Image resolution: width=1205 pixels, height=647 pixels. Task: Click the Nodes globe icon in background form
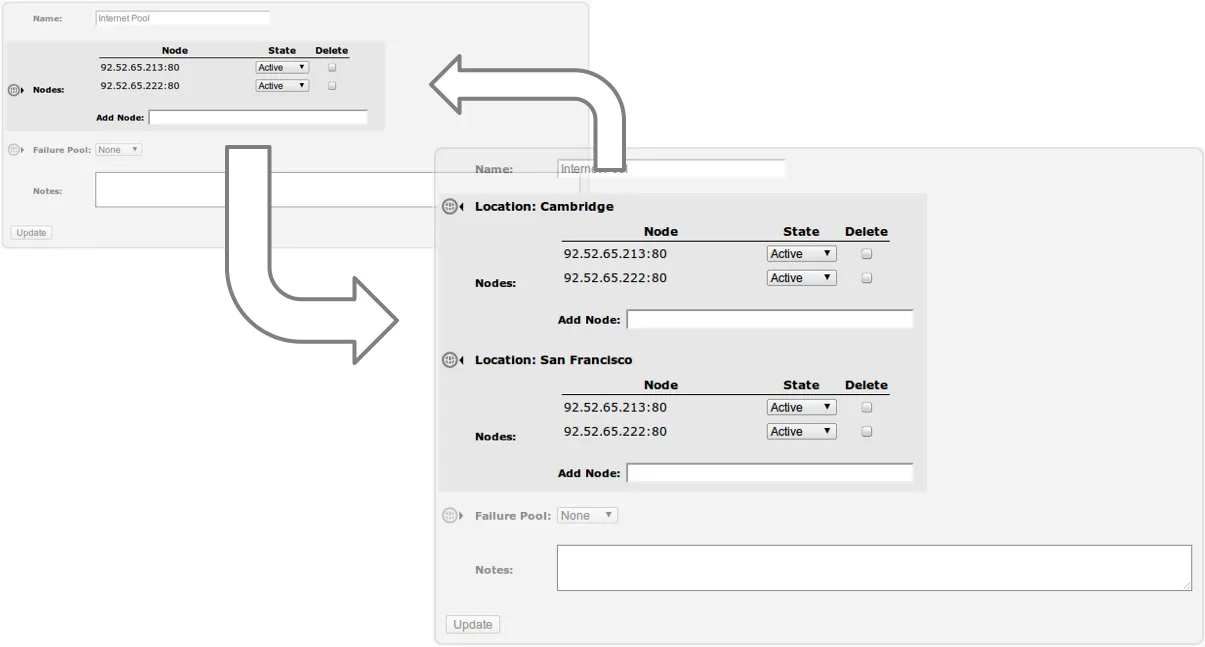click(15, 90)
